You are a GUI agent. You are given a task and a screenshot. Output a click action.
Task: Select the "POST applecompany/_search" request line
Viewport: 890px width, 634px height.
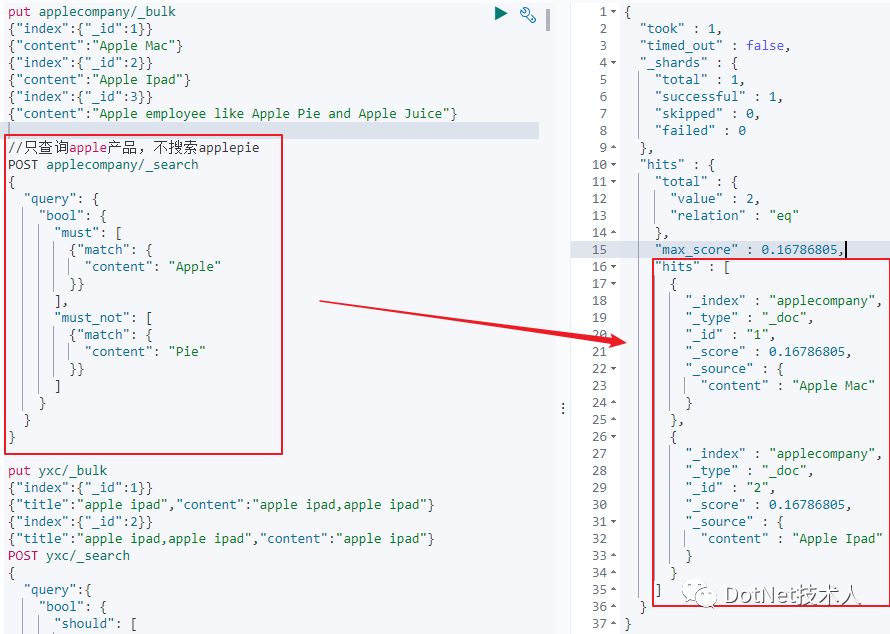point(103,165)
